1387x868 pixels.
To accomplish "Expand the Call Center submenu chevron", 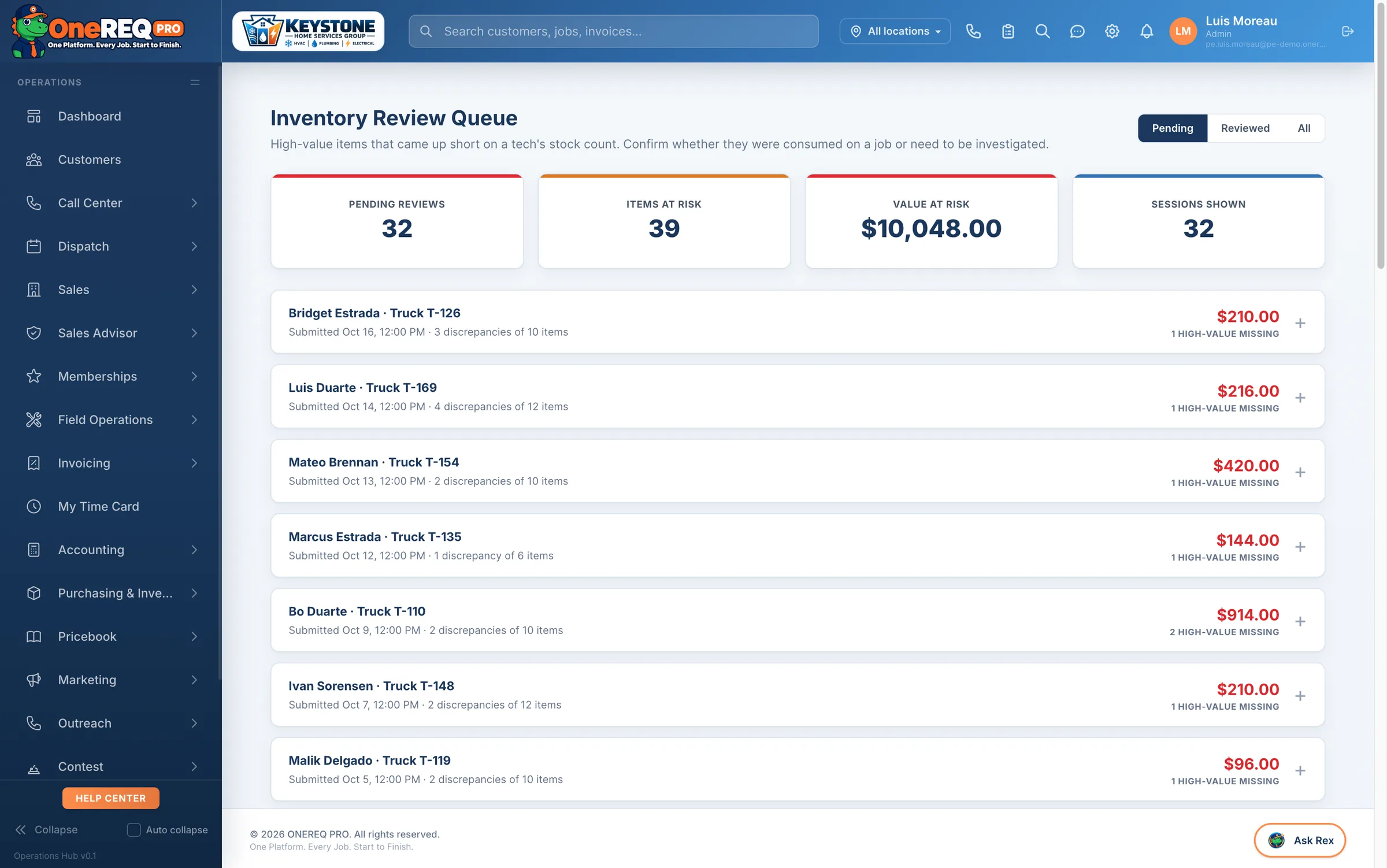I will 194,203.
